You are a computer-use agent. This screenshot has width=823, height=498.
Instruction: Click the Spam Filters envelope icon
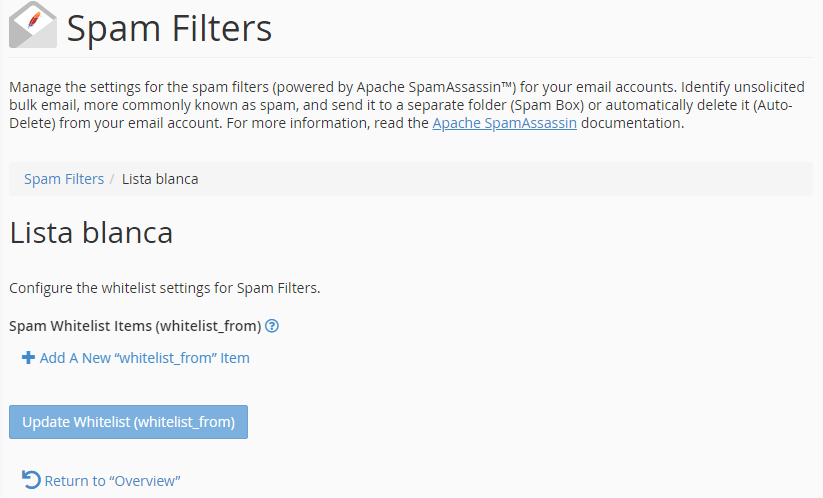(32, 26)
